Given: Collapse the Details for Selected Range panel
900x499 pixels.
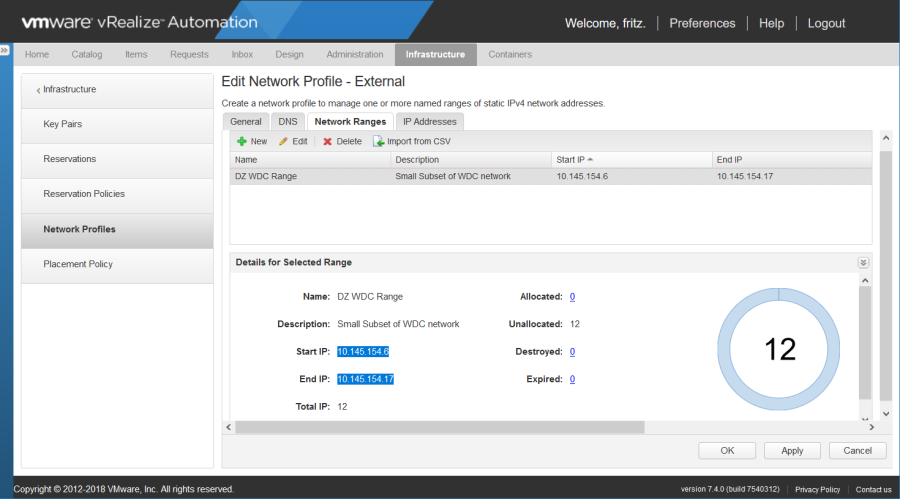Looking at the screenshot, I should [863, 262].
